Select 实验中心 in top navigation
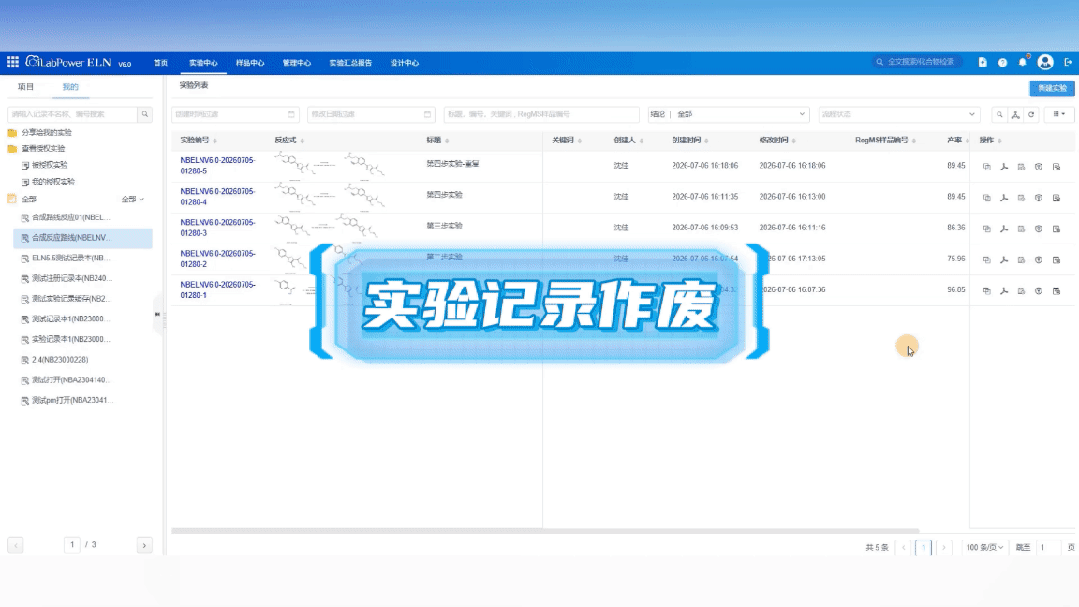The height and width of the screenshot is (607, 1079). (203, 63)
